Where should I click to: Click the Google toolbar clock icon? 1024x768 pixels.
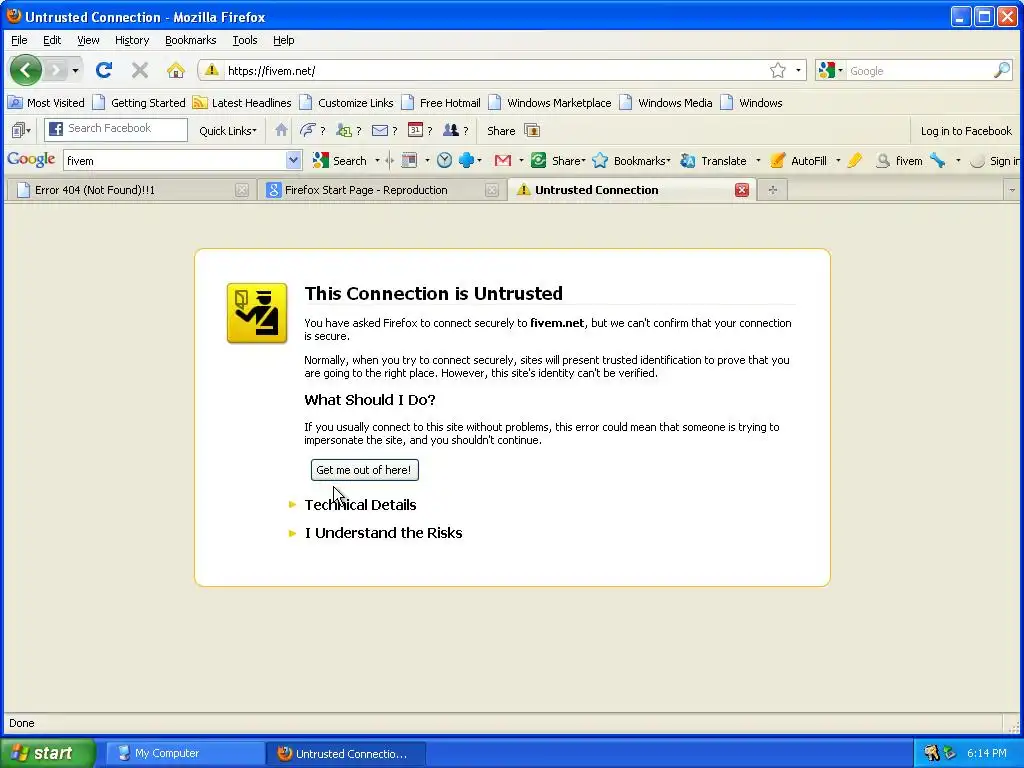(444, 160)
